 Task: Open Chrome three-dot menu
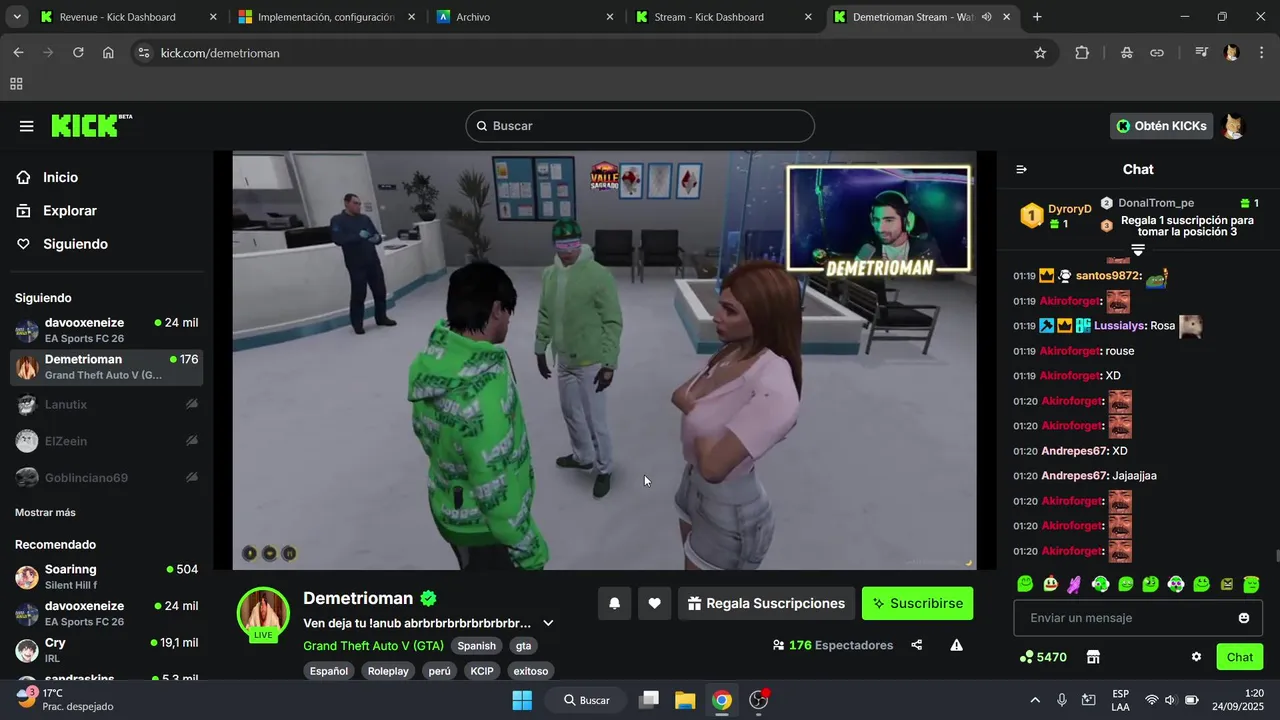tap(1261, 53)
